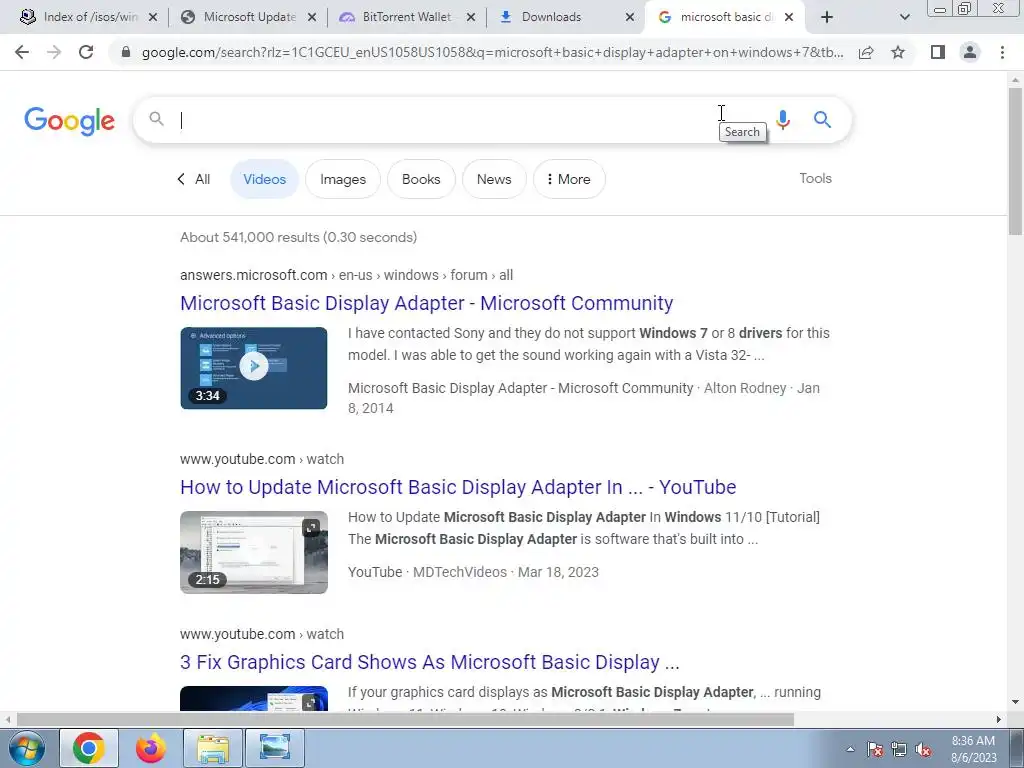The image size is (1024, 768).
Task: Go back using the browser back arrow
Action: (22, 52)
